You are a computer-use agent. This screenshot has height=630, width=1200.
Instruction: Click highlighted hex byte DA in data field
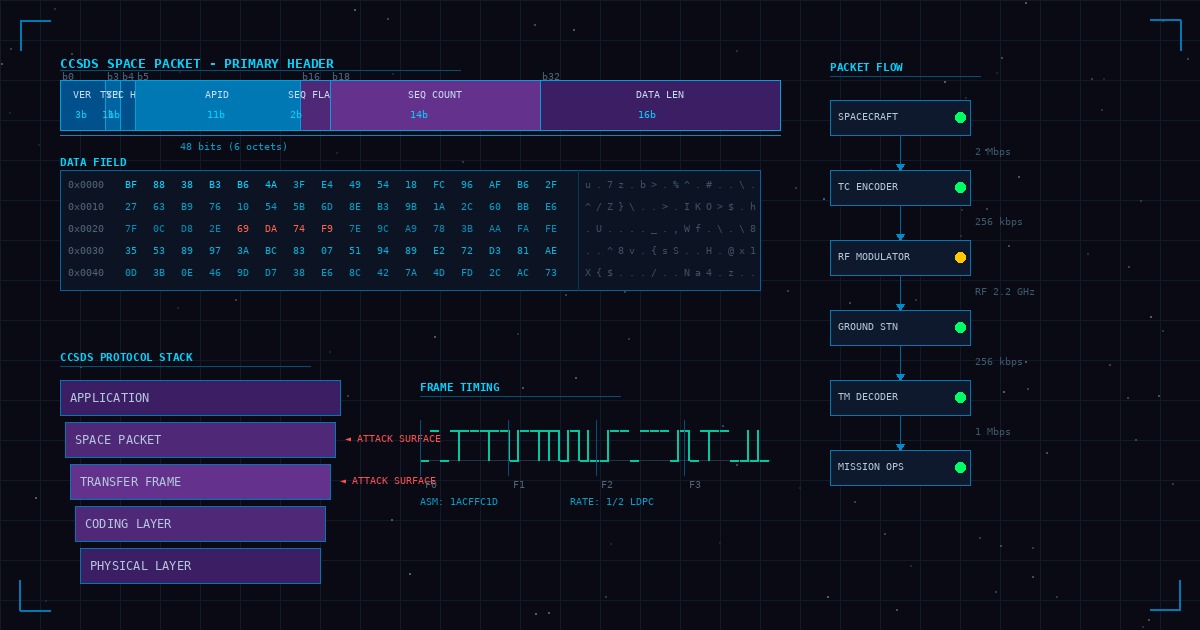pos(271,229)
